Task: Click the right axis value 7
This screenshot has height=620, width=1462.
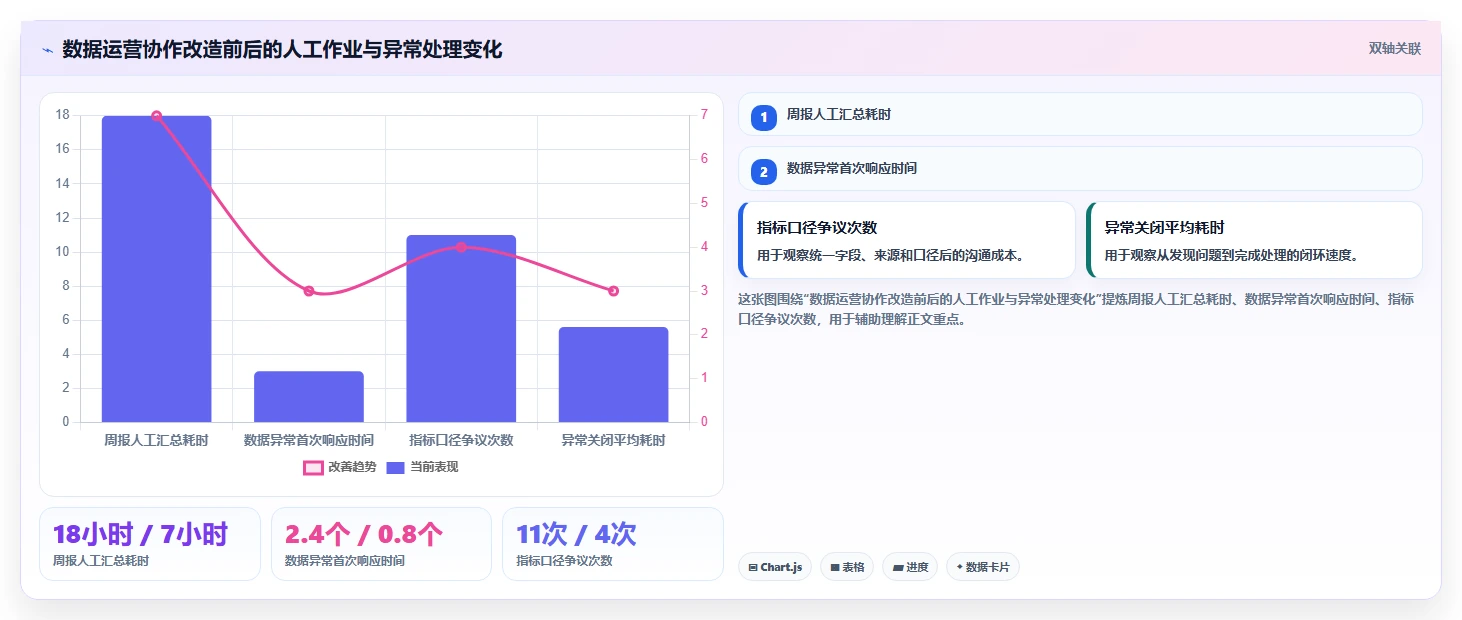Action: [x=704, y=115]
